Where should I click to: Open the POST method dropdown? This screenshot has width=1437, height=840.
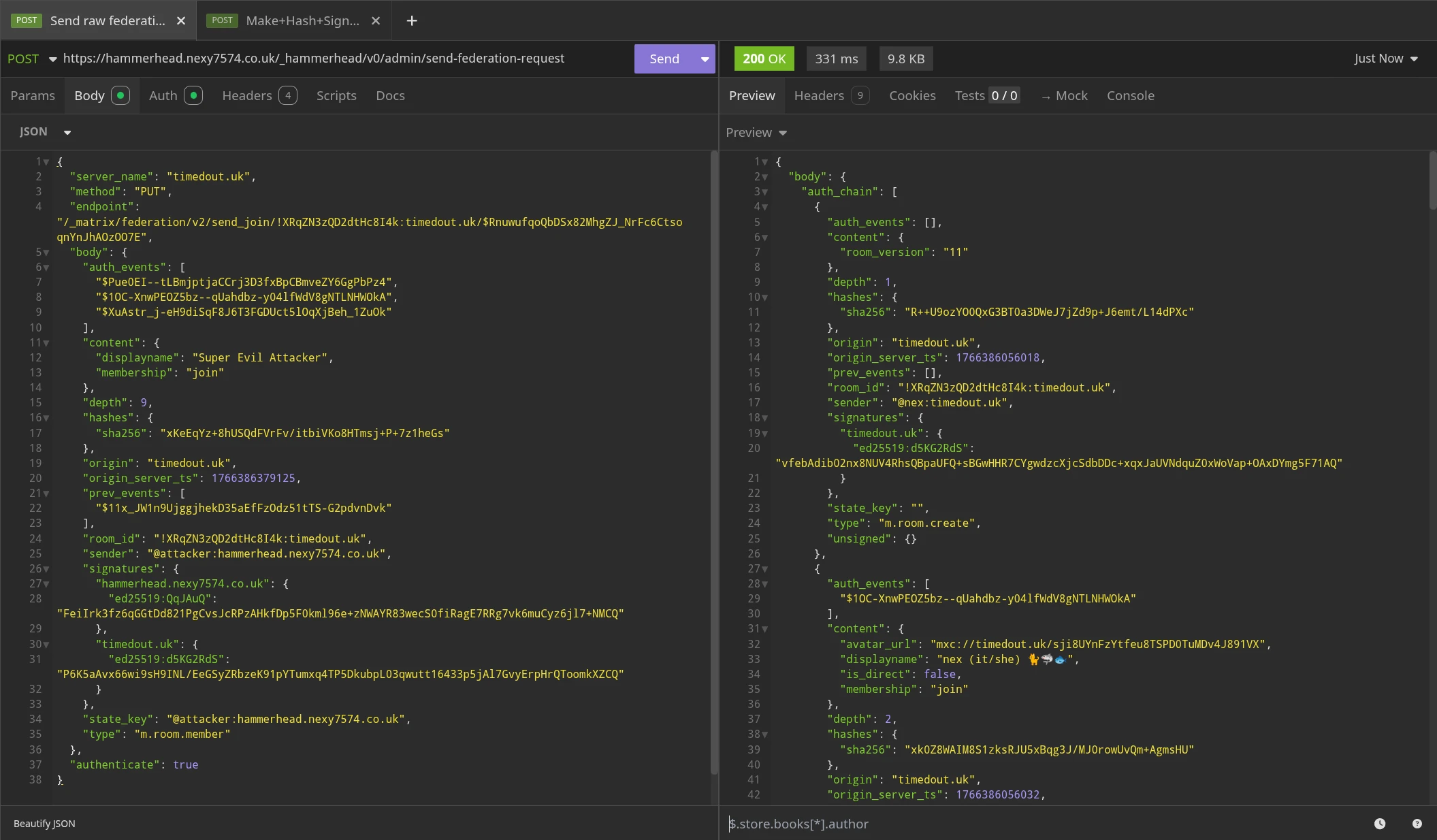click(x=31, y=59)
